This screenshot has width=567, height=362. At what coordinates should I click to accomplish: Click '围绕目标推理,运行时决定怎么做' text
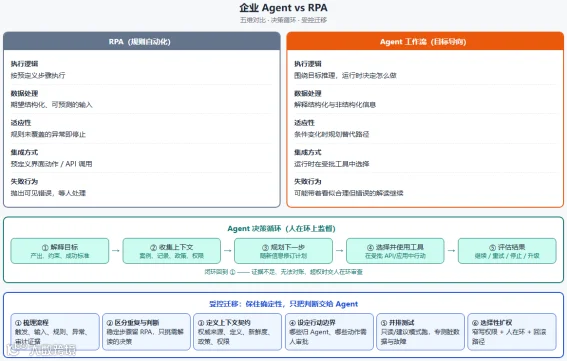(x=345, y=75)
